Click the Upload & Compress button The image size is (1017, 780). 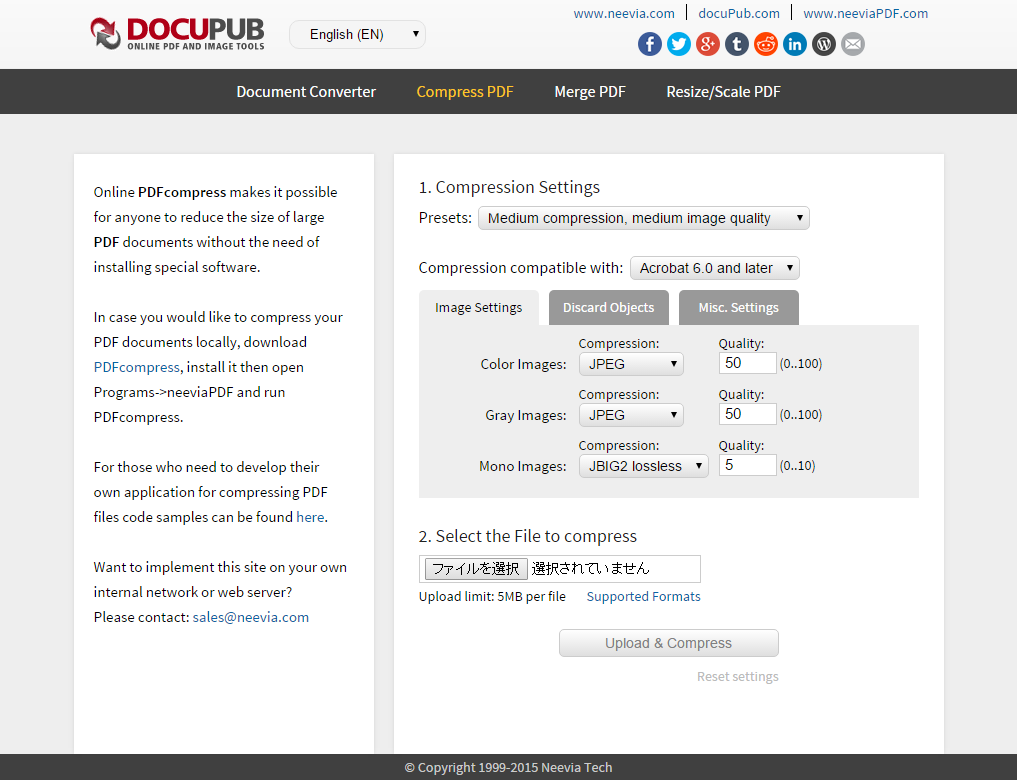pos(669,643)
